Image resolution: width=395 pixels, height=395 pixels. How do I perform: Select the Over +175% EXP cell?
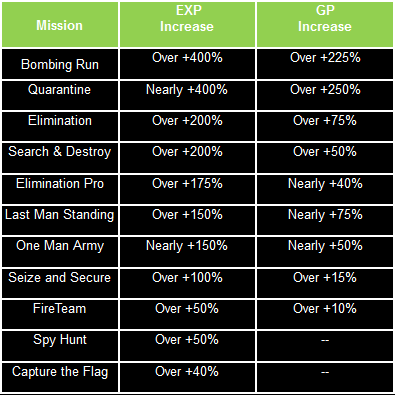pos(187,189)
